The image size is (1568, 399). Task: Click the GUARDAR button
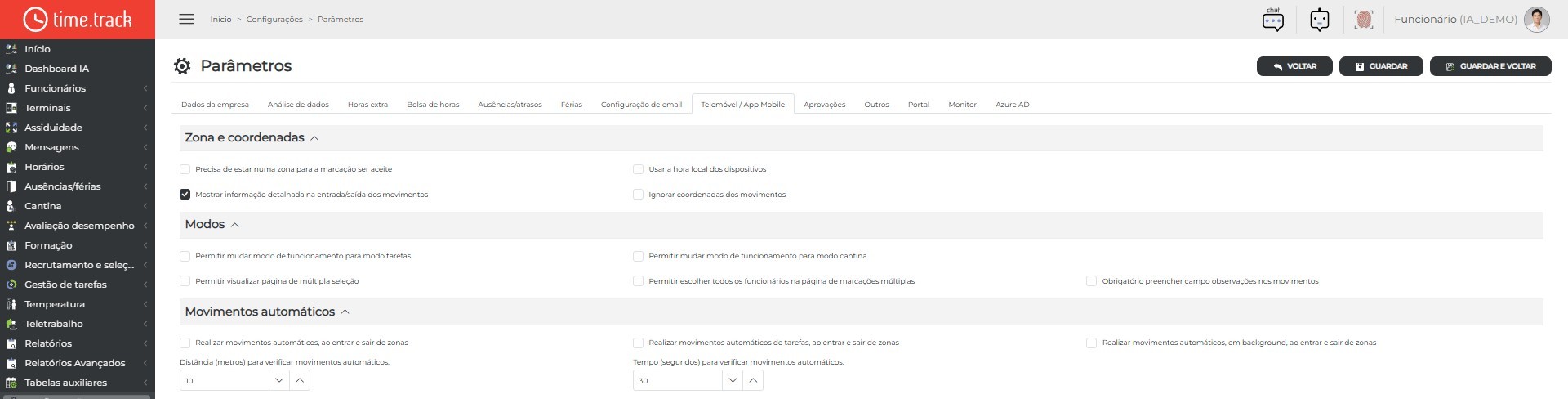1381,66
